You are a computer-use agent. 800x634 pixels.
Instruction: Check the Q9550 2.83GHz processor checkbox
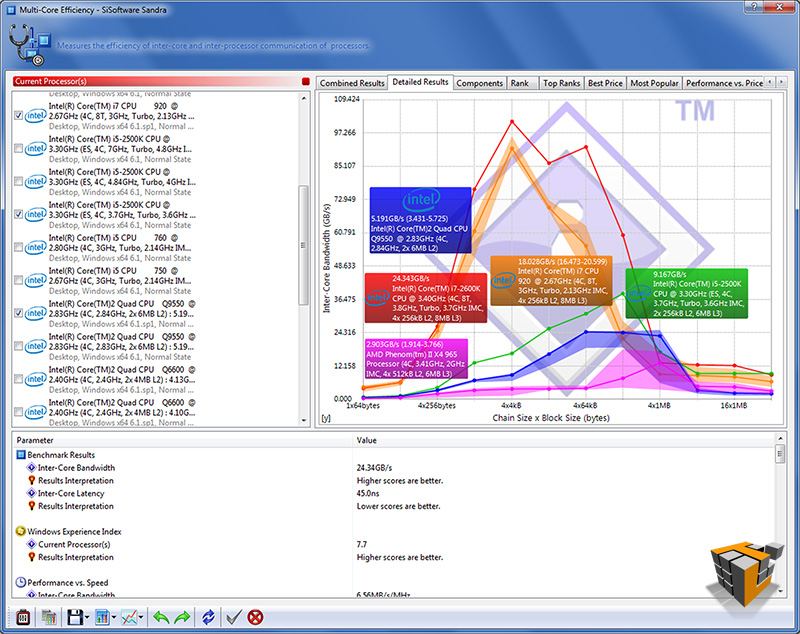pyautogui.click(x=18, y=346)
